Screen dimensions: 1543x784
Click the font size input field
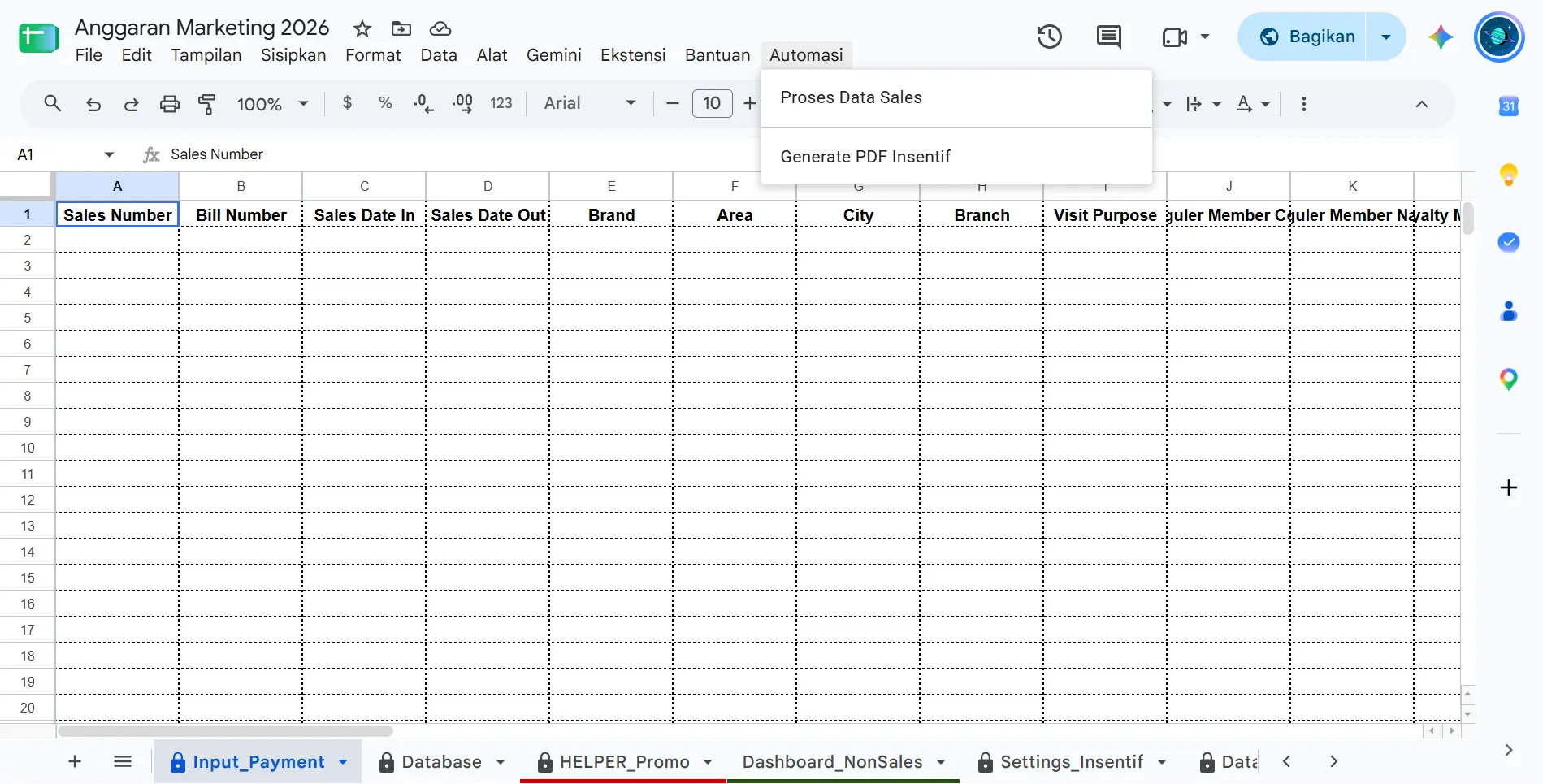click(x=712, y=103)
